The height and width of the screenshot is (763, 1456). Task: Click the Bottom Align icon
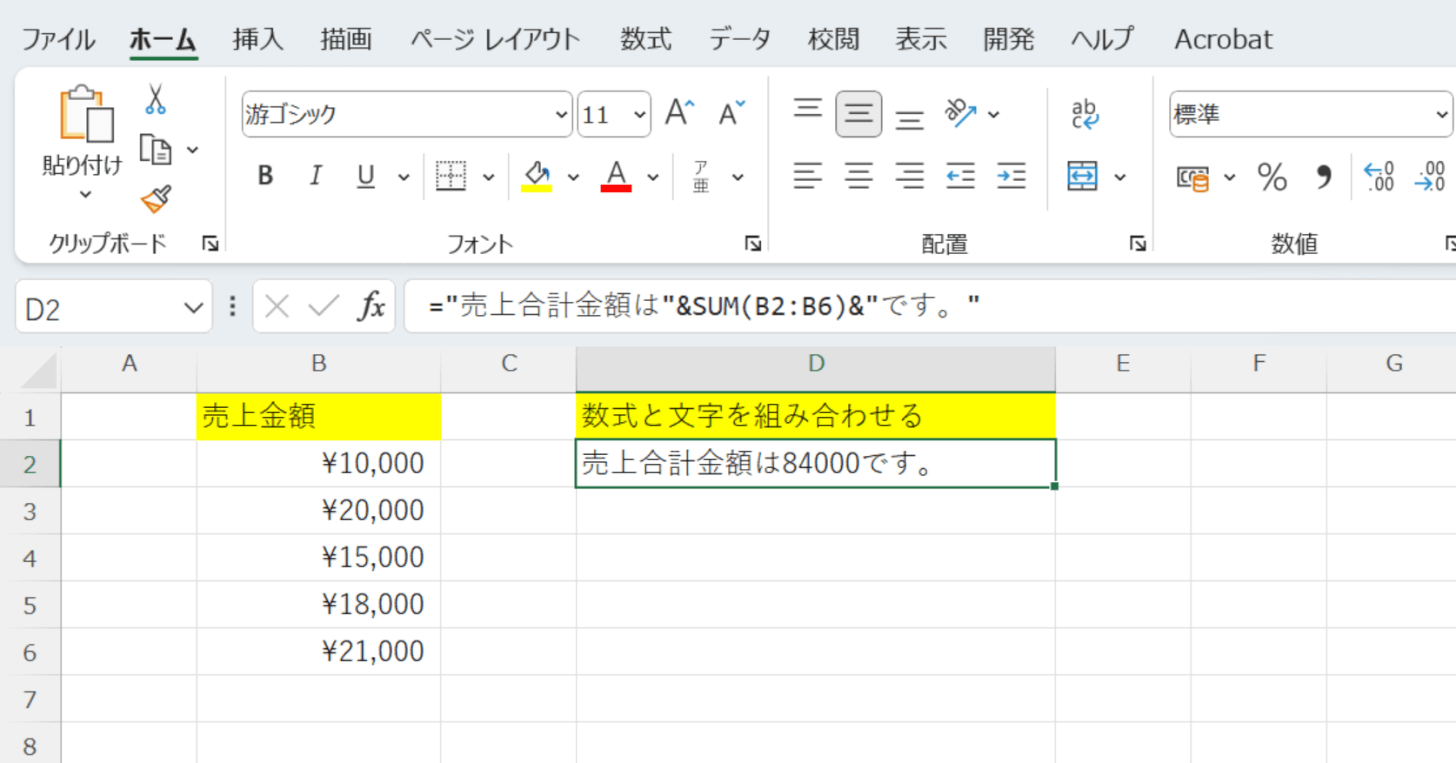pyautogui.click(x=909, y=120)
